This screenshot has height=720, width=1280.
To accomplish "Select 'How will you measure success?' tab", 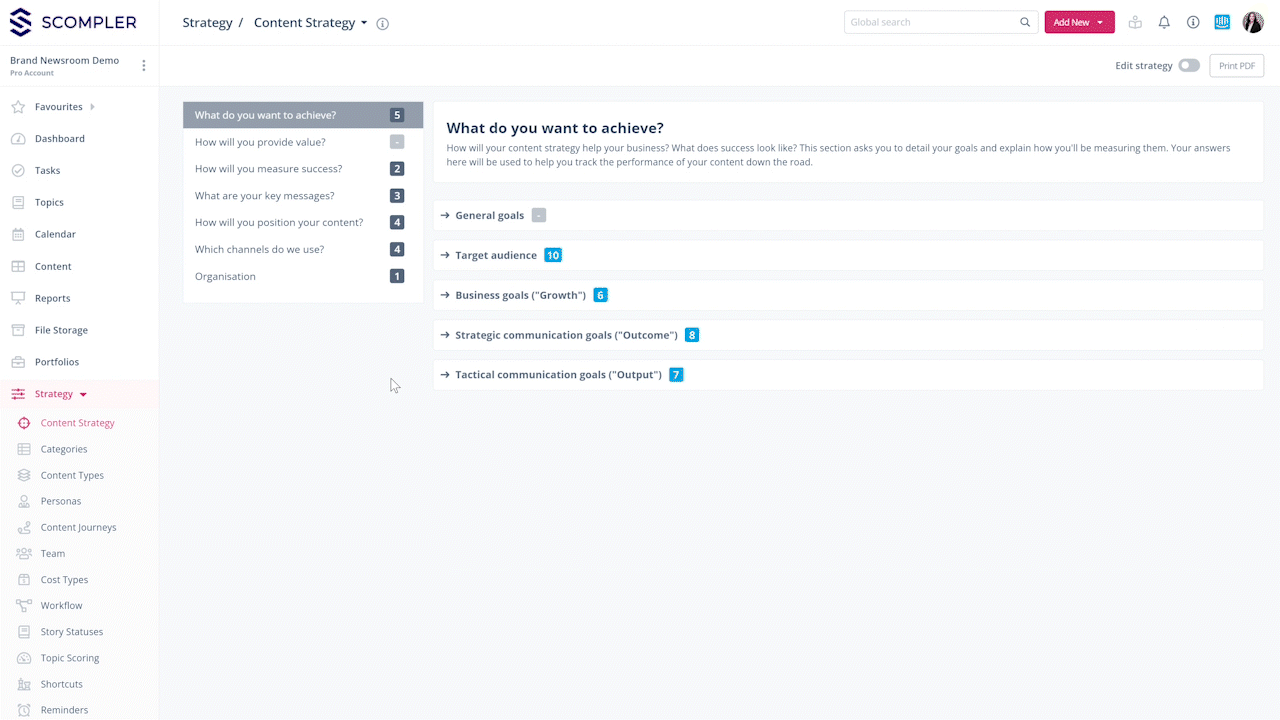I will [268, 169].
